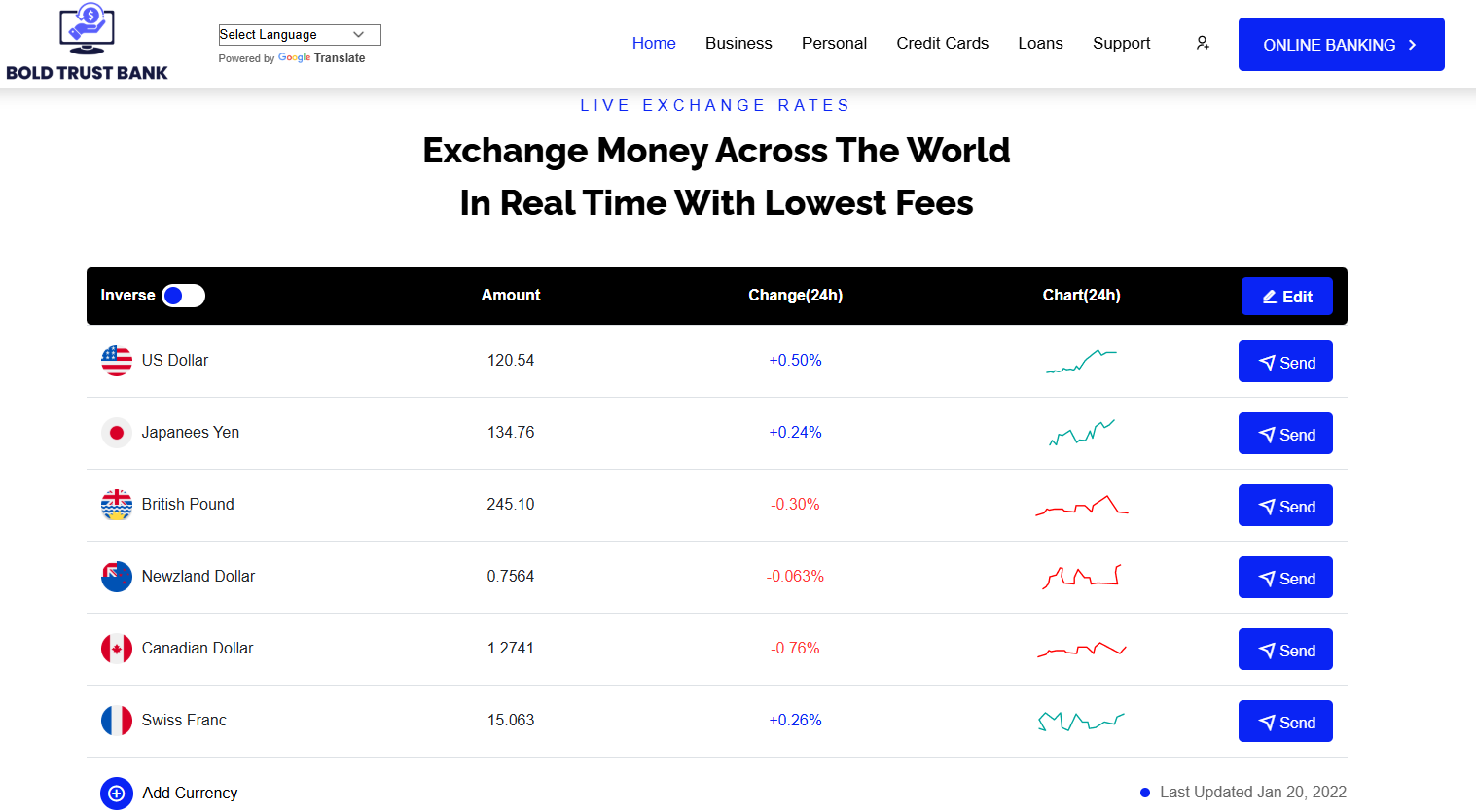Click the Support navigation link
1476x812 pixels.
coord(1121,44)
